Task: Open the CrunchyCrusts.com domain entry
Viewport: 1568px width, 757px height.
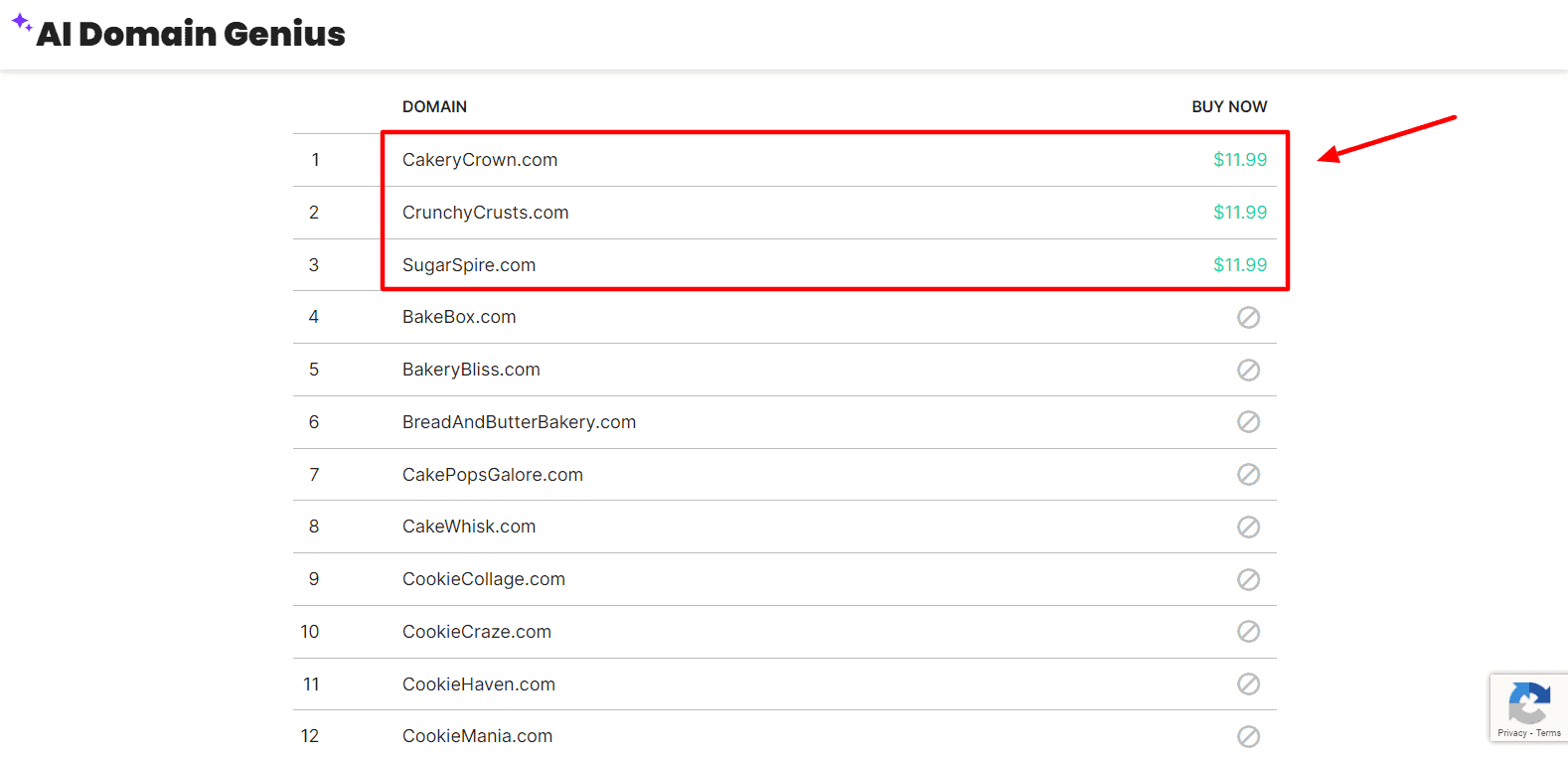Action: coord(485,213)
